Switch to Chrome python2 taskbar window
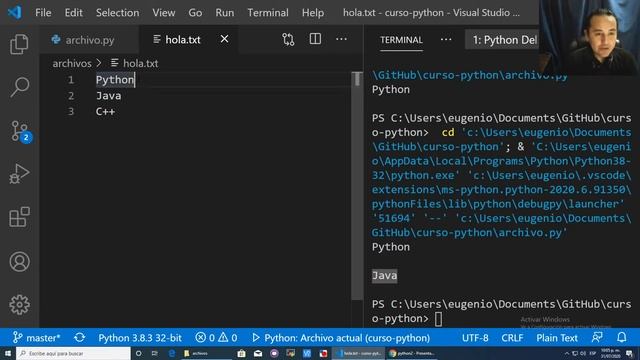 (x=411, y=353)
